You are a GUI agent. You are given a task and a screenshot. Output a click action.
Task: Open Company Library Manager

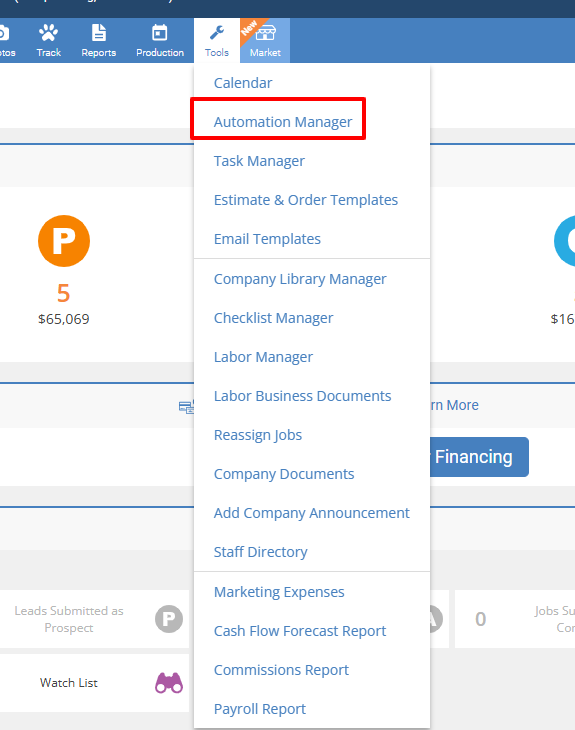click(x=300, y=279)
